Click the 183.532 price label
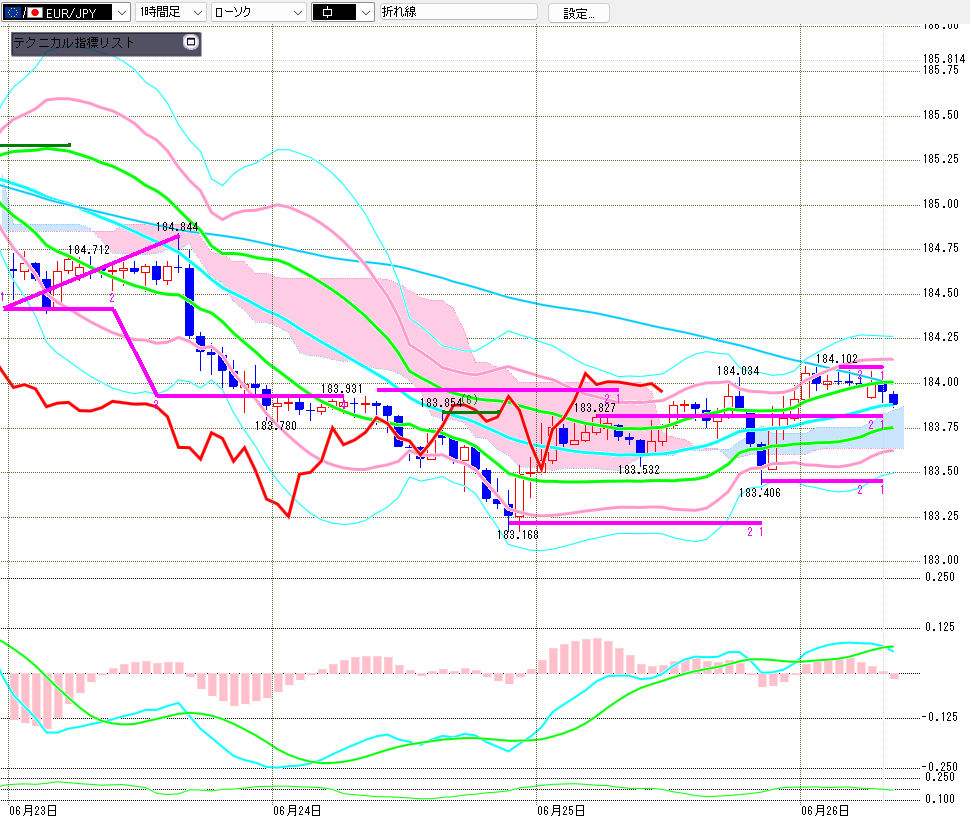Screen dimensions: 970x818 [639, 470]
